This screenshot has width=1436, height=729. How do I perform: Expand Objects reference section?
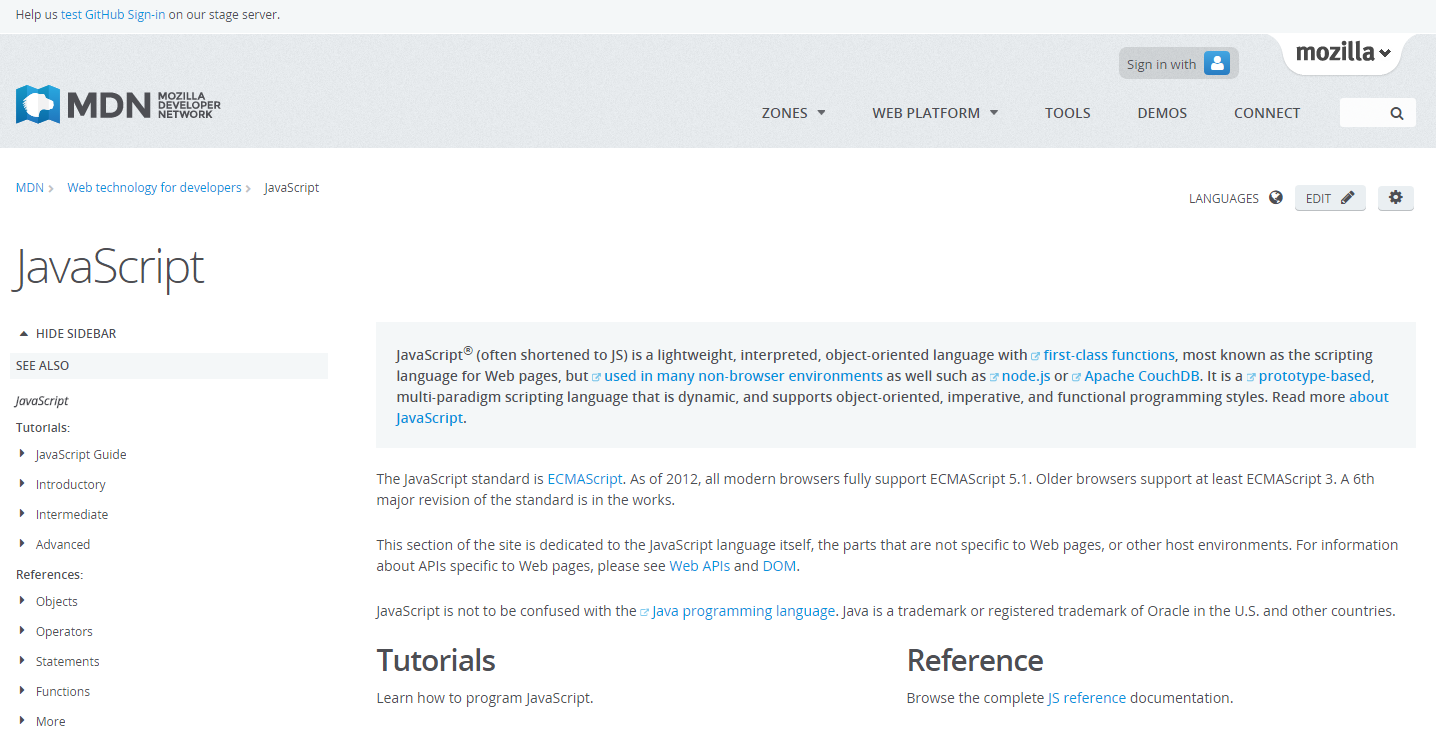[23, 601]
